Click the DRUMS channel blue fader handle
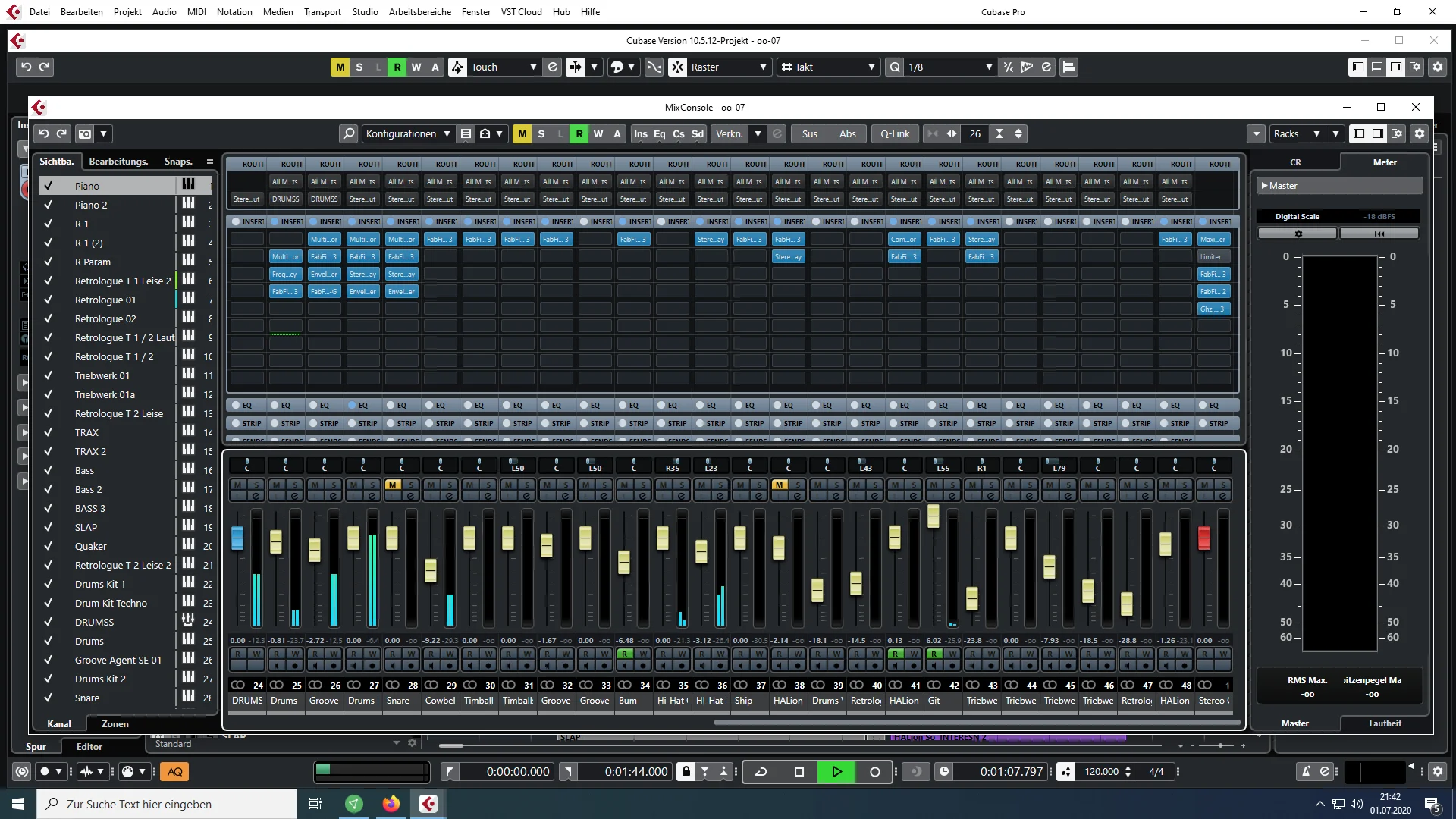The height and width of the screenshot is (819, 1456). [x=237, y=538]
